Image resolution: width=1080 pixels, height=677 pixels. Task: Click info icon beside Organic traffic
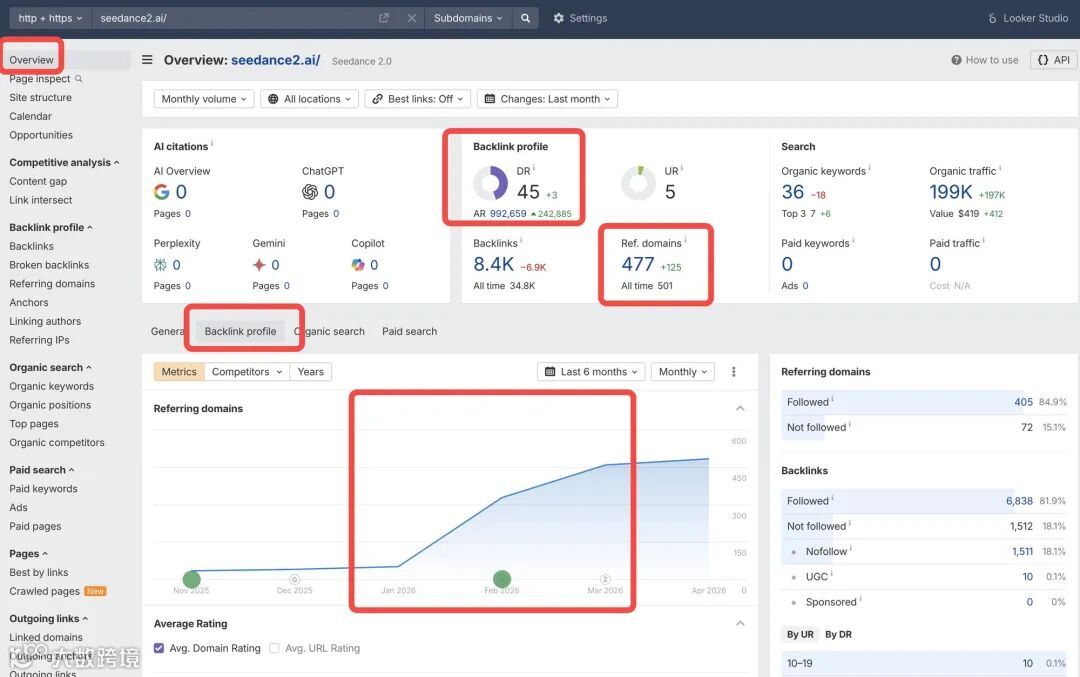pyautogui.click(x=1000, y=168)
